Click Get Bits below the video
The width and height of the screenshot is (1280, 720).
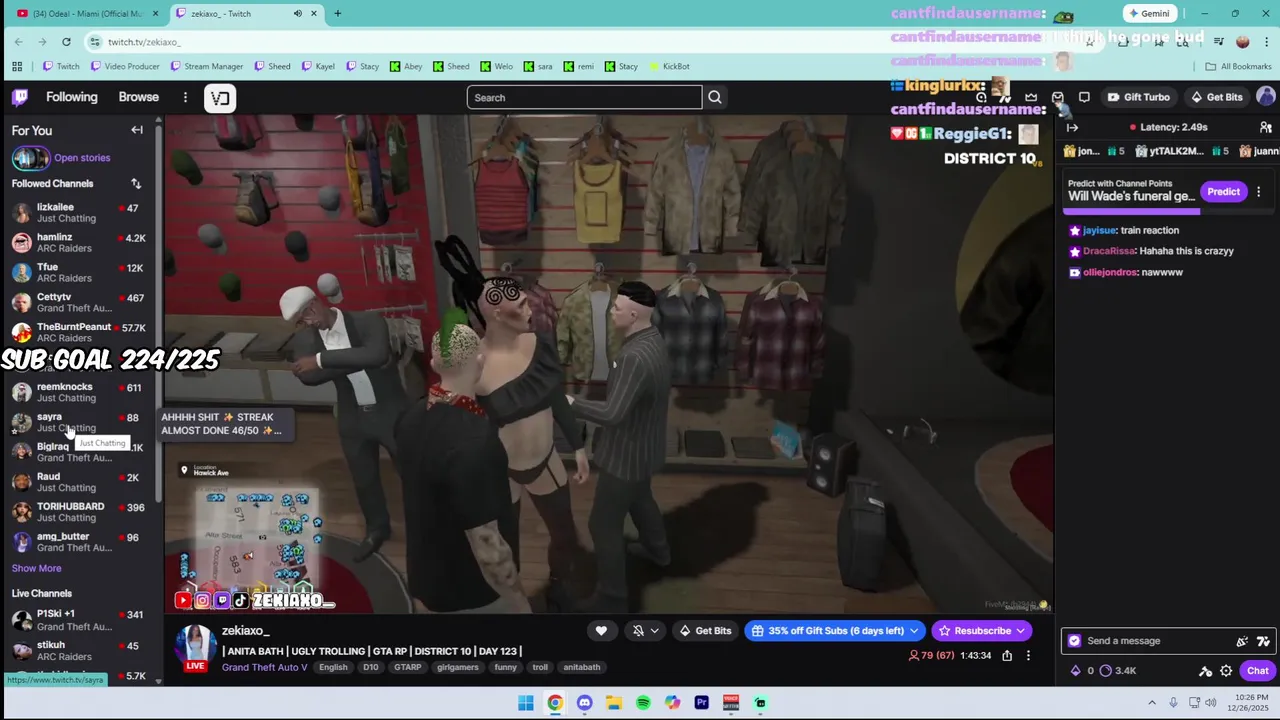(x=705, y=631)
